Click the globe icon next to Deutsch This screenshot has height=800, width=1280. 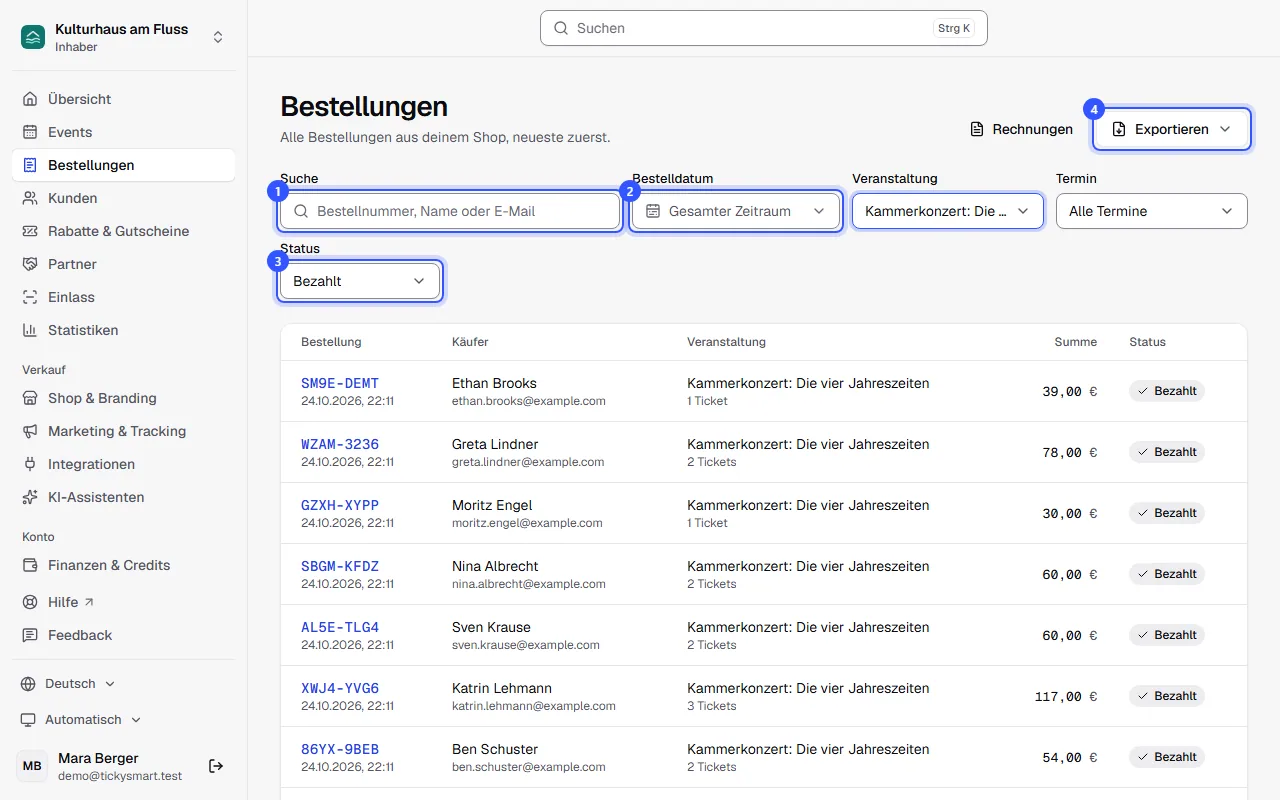click(28, 684)
